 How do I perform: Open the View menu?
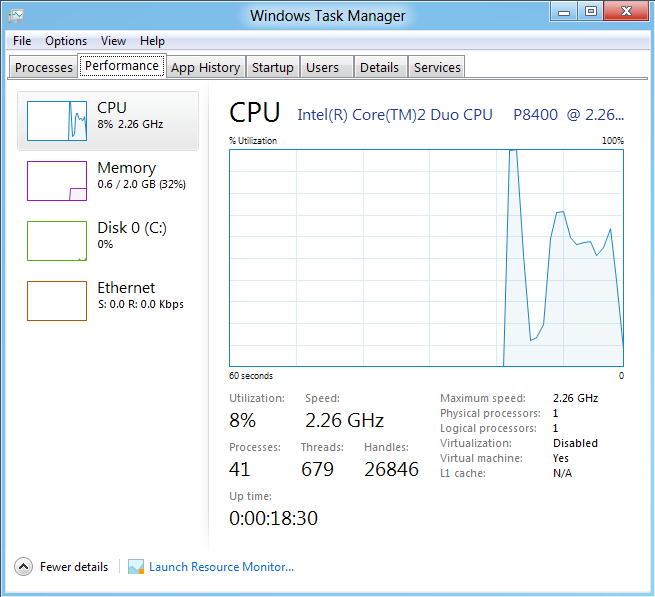point(113,41)
